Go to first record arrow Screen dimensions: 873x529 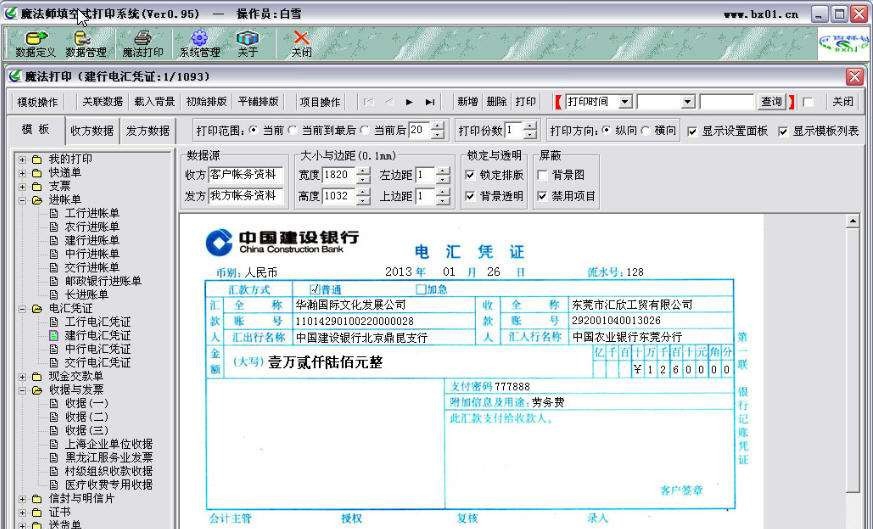[368, 102]
